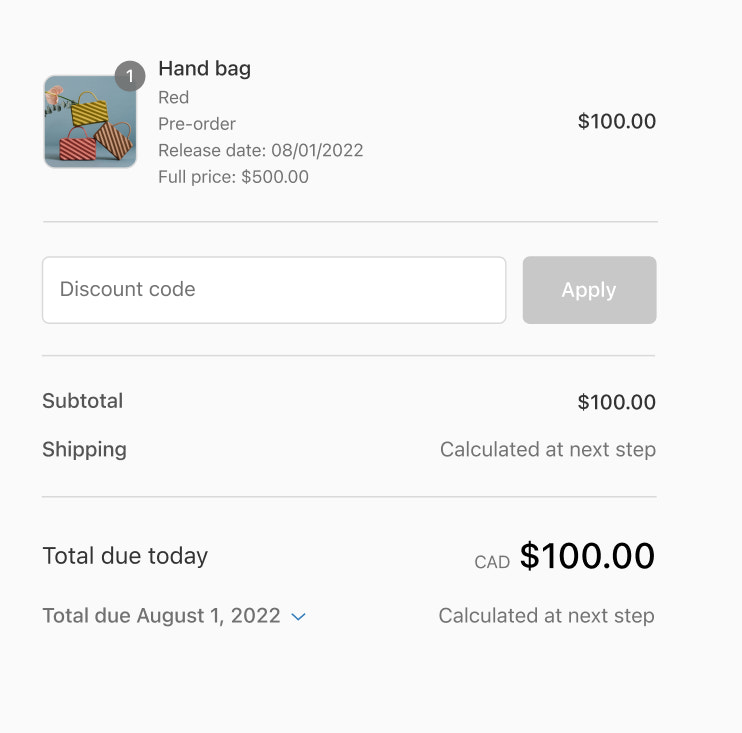The height and width of the screenshot is (733, 742).
Task: Click the Full price $500.00 line
Action: click(x=233, y=177)
